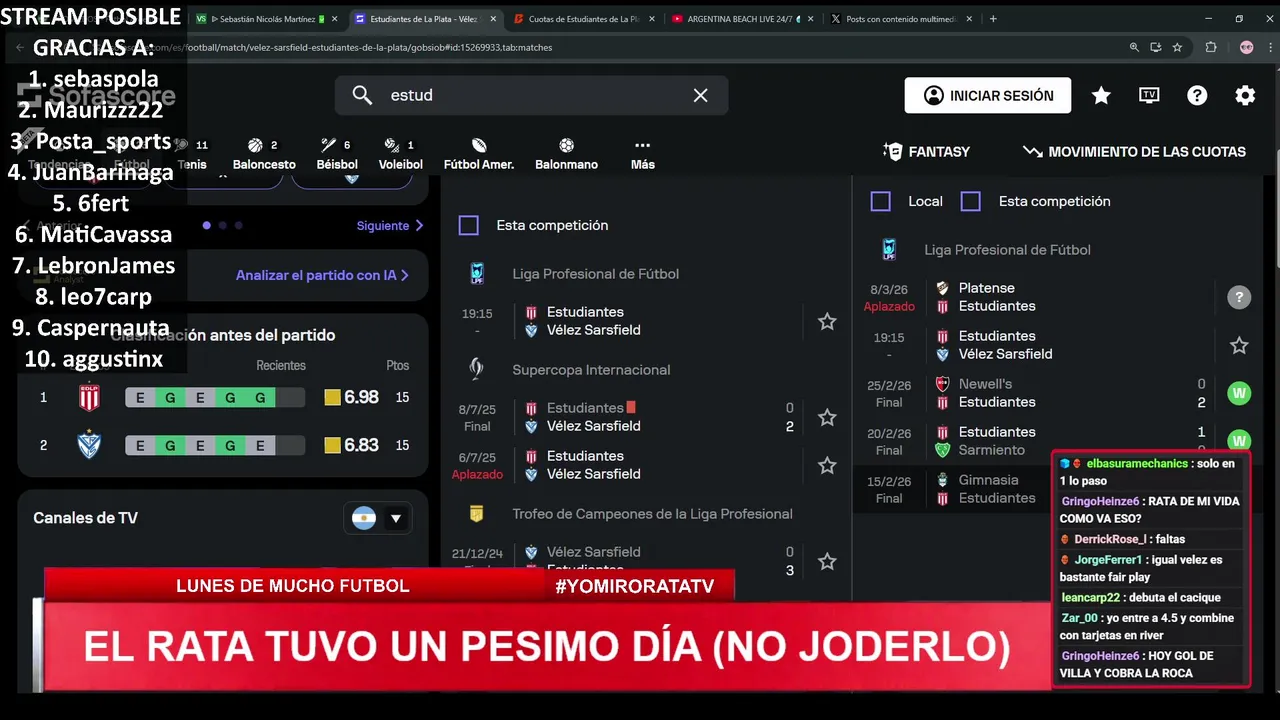Click Estudiantes crest in standings row 1
The width and height of the screenshot is (1280, 720).
click(x=90, y=397)
